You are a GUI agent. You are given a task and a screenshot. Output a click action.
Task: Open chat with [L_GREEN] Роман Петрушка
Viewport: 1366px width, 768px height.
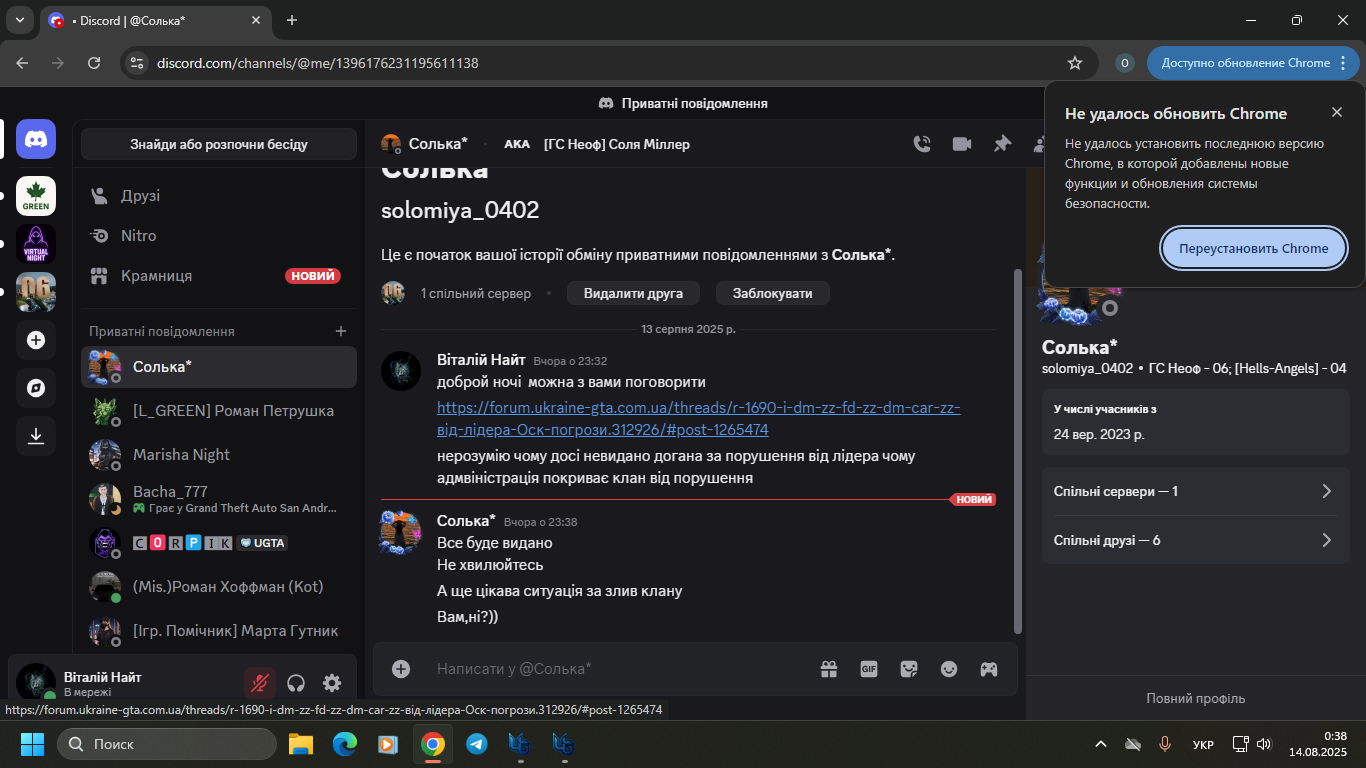pyautogui.click(x=219, y=411)
